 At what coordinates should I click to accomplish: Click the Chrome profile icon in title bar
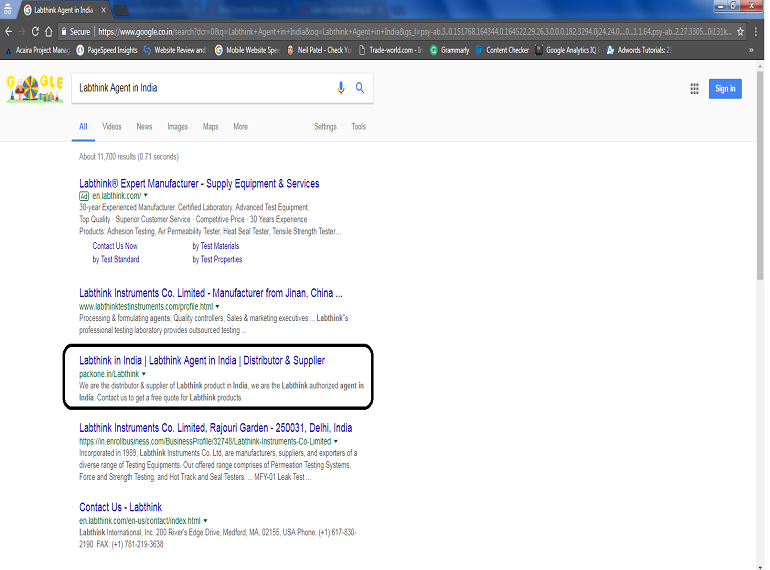pyautogui.click(x=7, y=9)
